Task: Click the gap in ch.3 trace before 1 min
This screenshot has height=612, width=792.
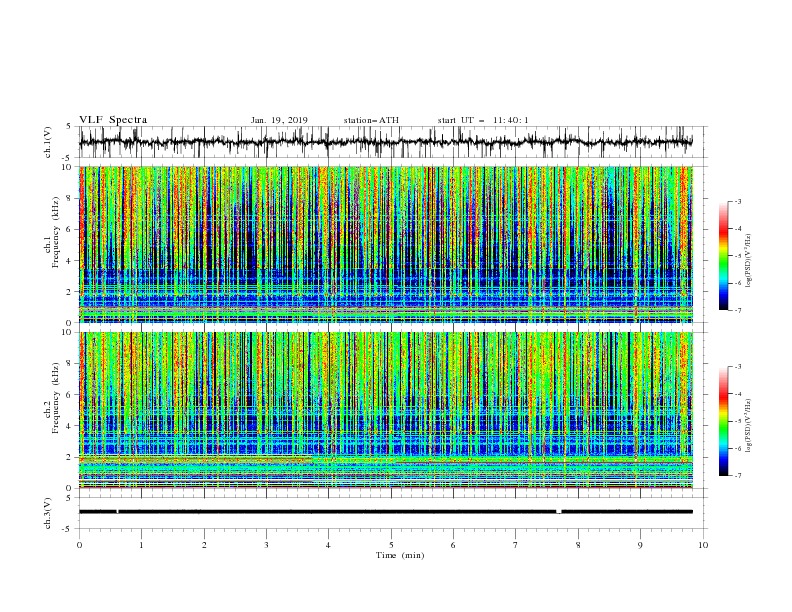Action: coord(118,512)
